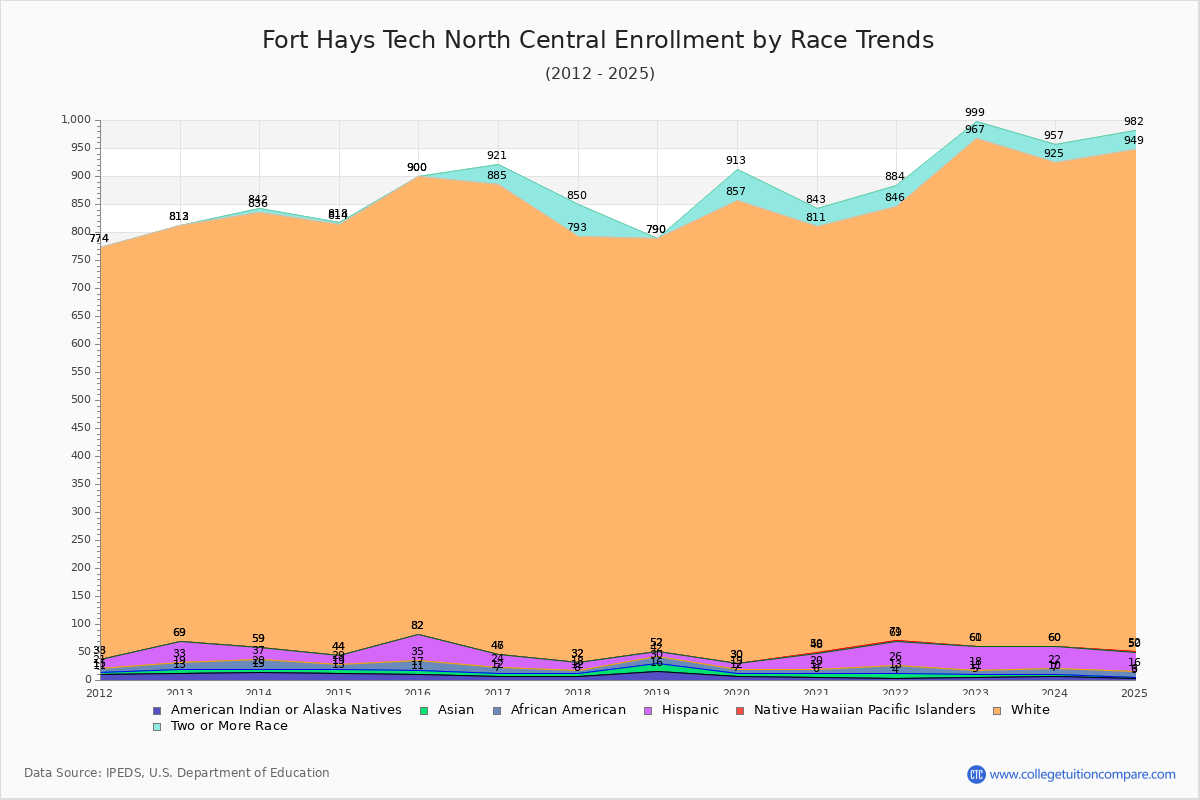This screenshot has height=800, width=1200.
Task: Click the green Asian legend swatch
Action: [423, 710]
